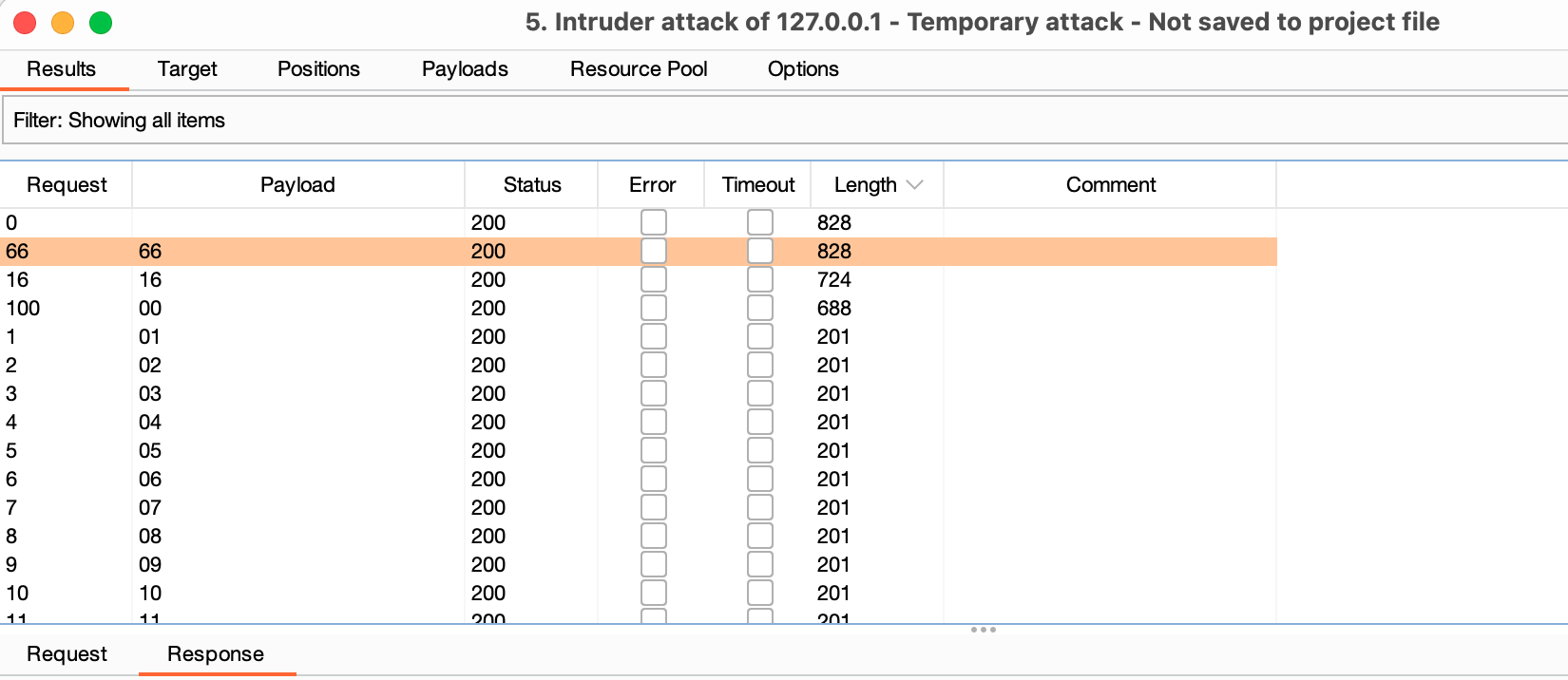This screenshot has width=1568, height=680.
Task: Show the Request pane tab
Action: click(x=67, y=654)
